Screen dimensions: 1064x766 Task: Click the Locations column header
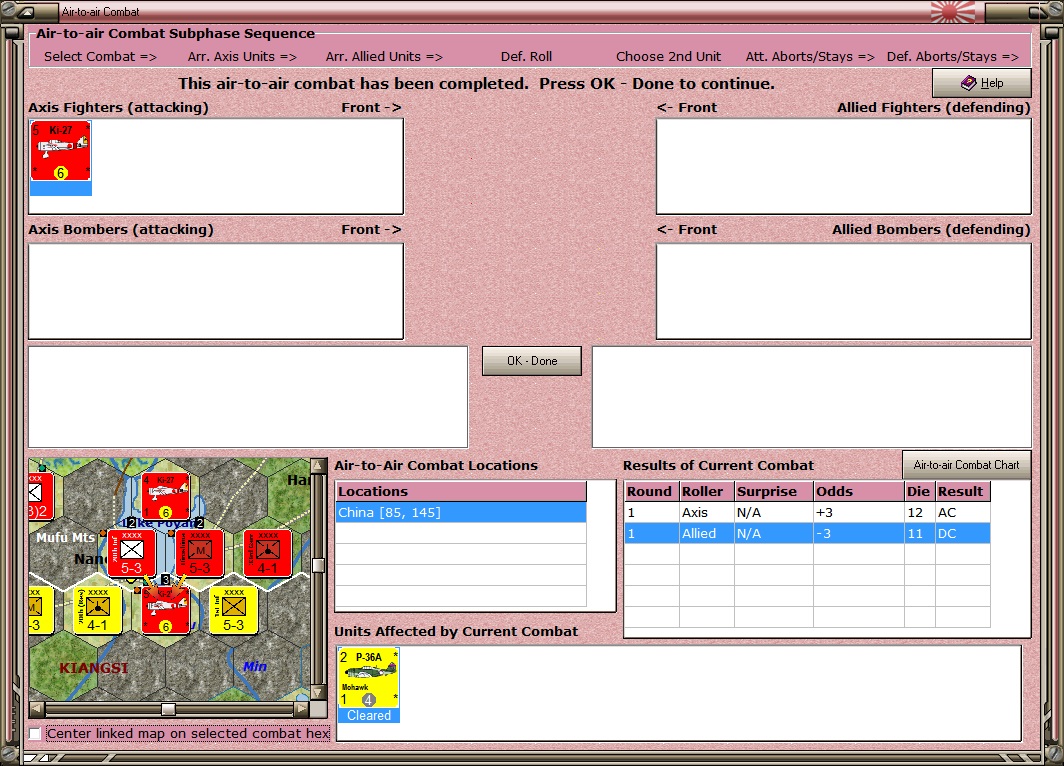point(461,491)
